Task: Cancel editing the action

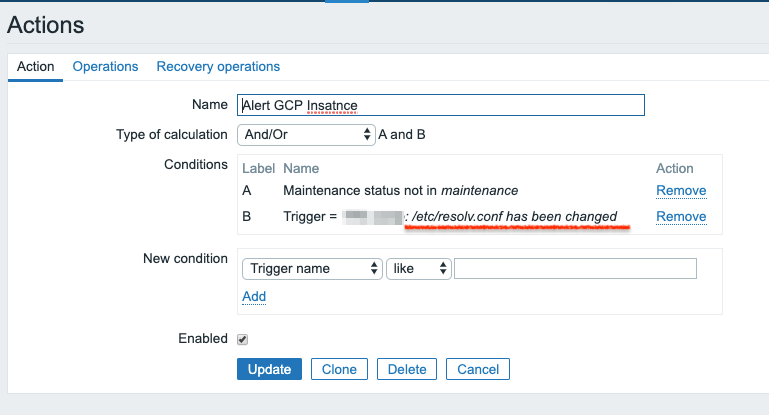Action: (478, 369)
